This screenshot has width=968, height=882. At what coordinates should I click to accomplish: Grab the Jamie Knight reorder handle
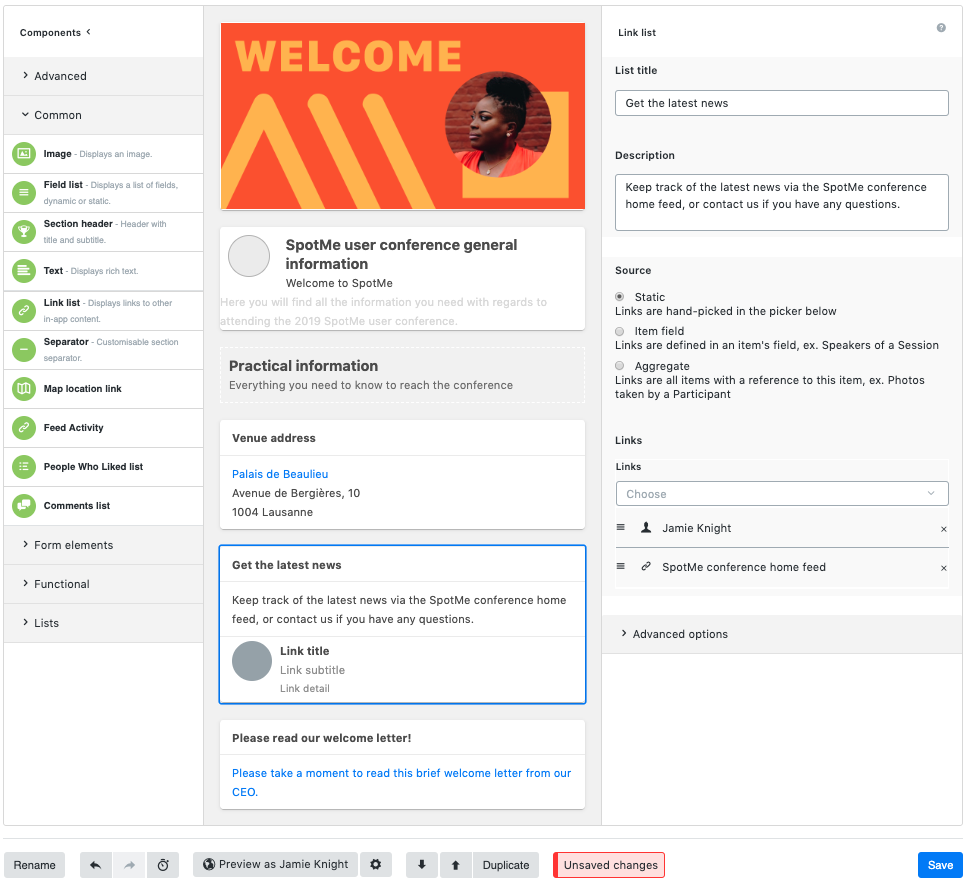coord(620,527)
